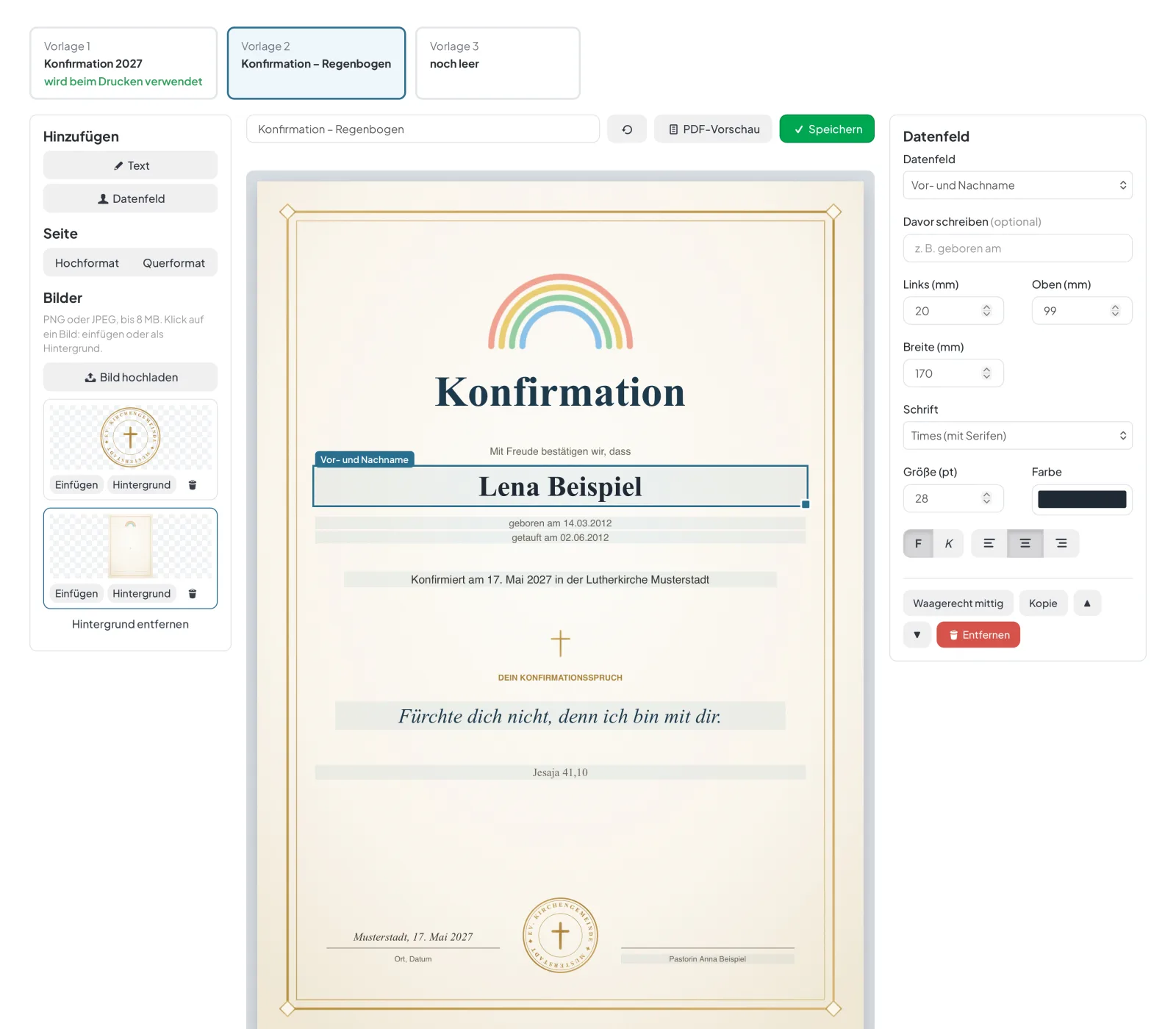Open the Farbe dark color swatch
This screenshot has width=1176, height=1029.
point(1082,499)
